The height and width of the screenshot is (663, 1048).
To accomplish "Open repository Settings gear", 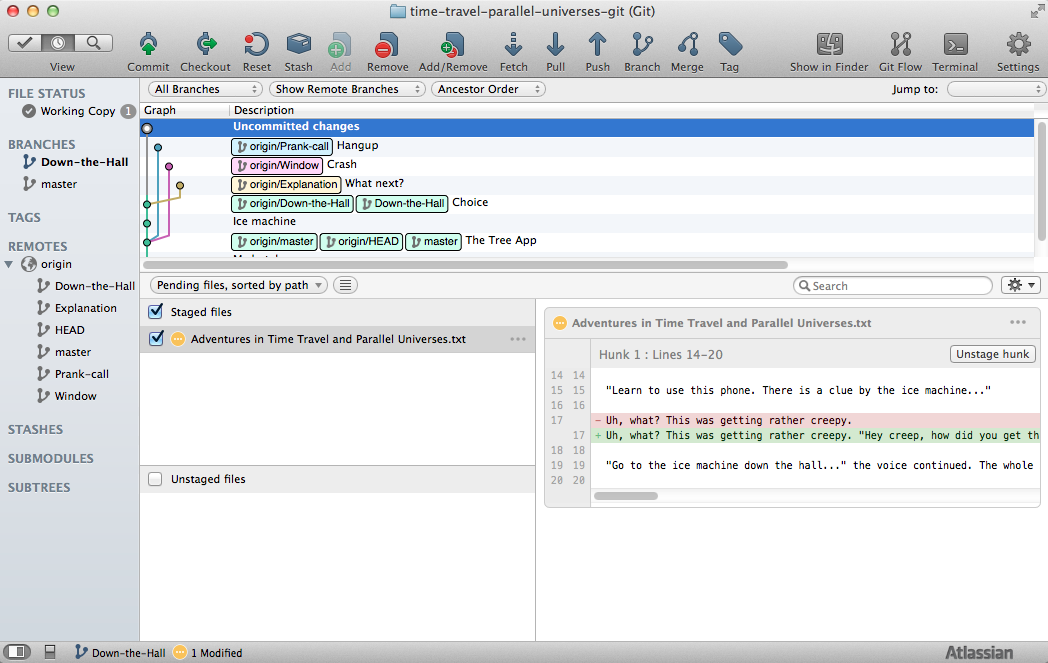I will pos(1018,45).
